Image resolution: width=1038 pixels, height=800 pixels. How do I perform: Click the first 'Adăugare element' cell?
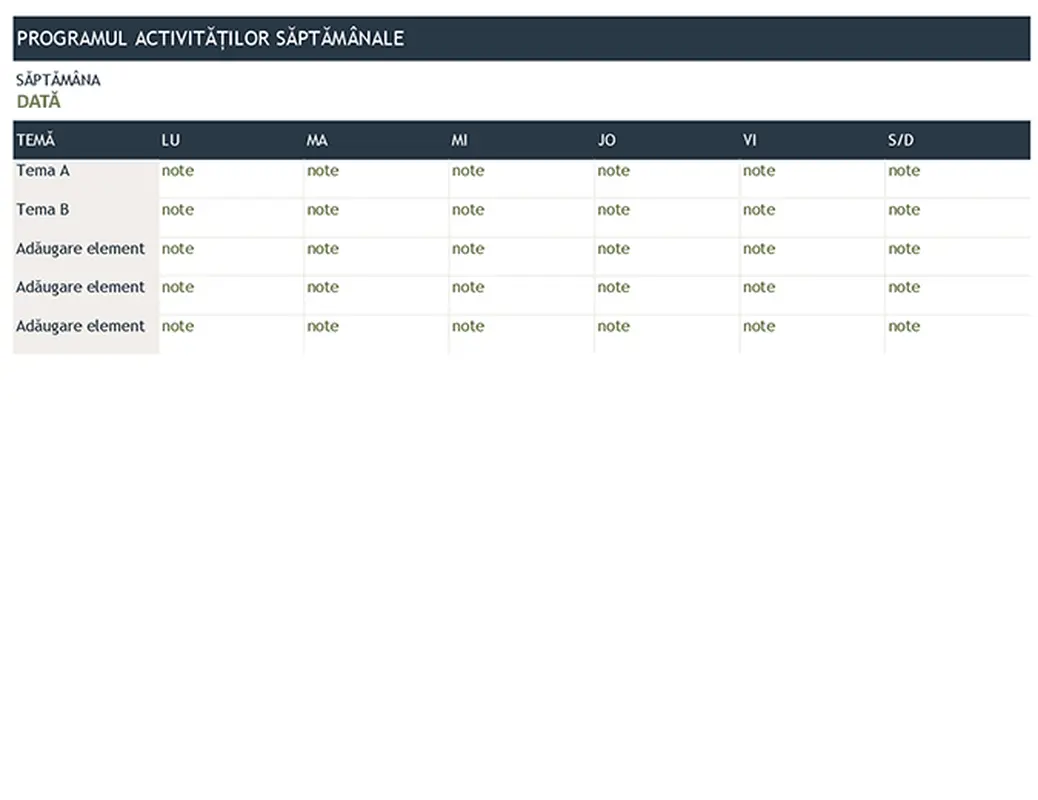tap(80, 249)
